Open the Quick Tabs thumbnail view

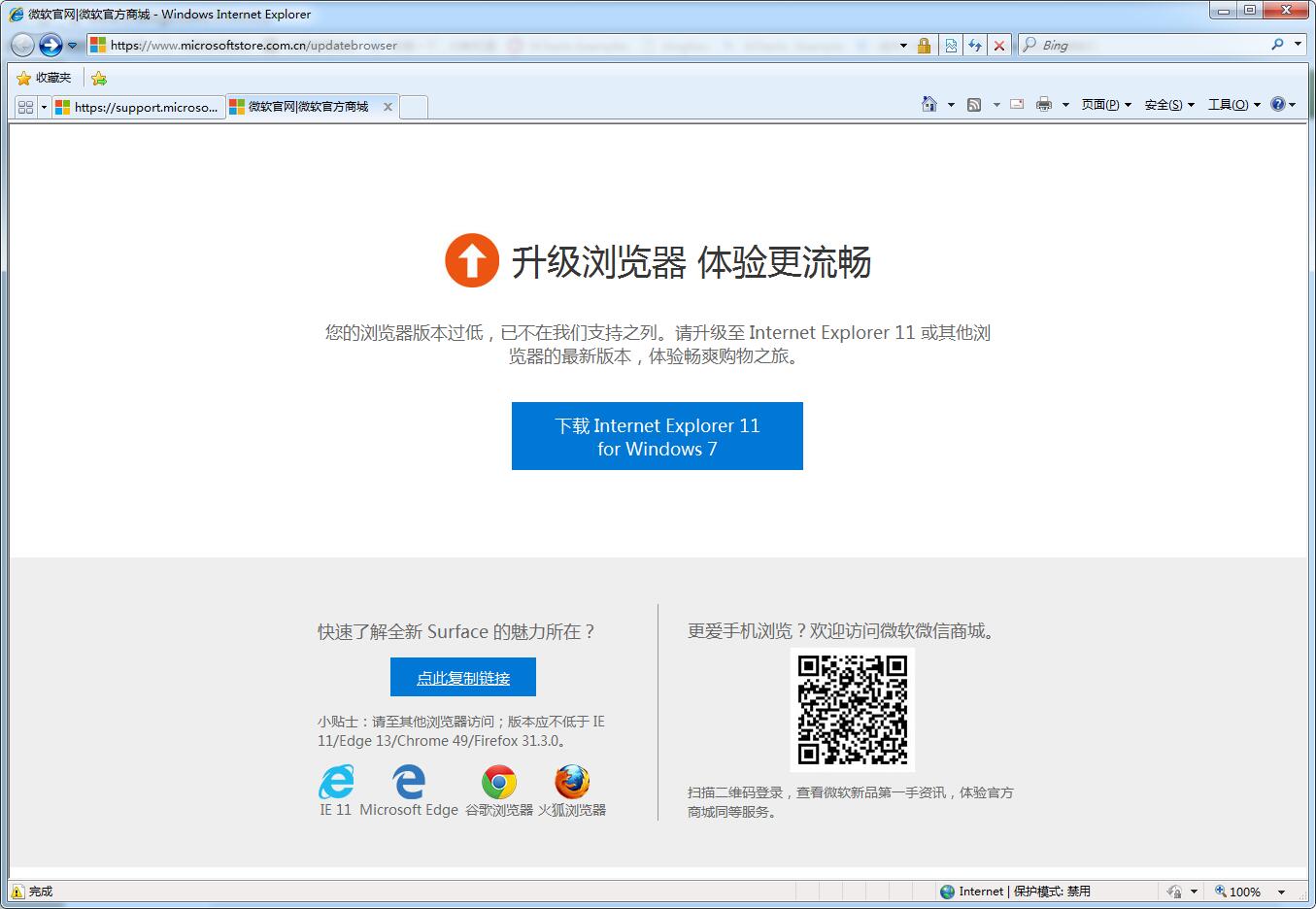tap(25, 107)
